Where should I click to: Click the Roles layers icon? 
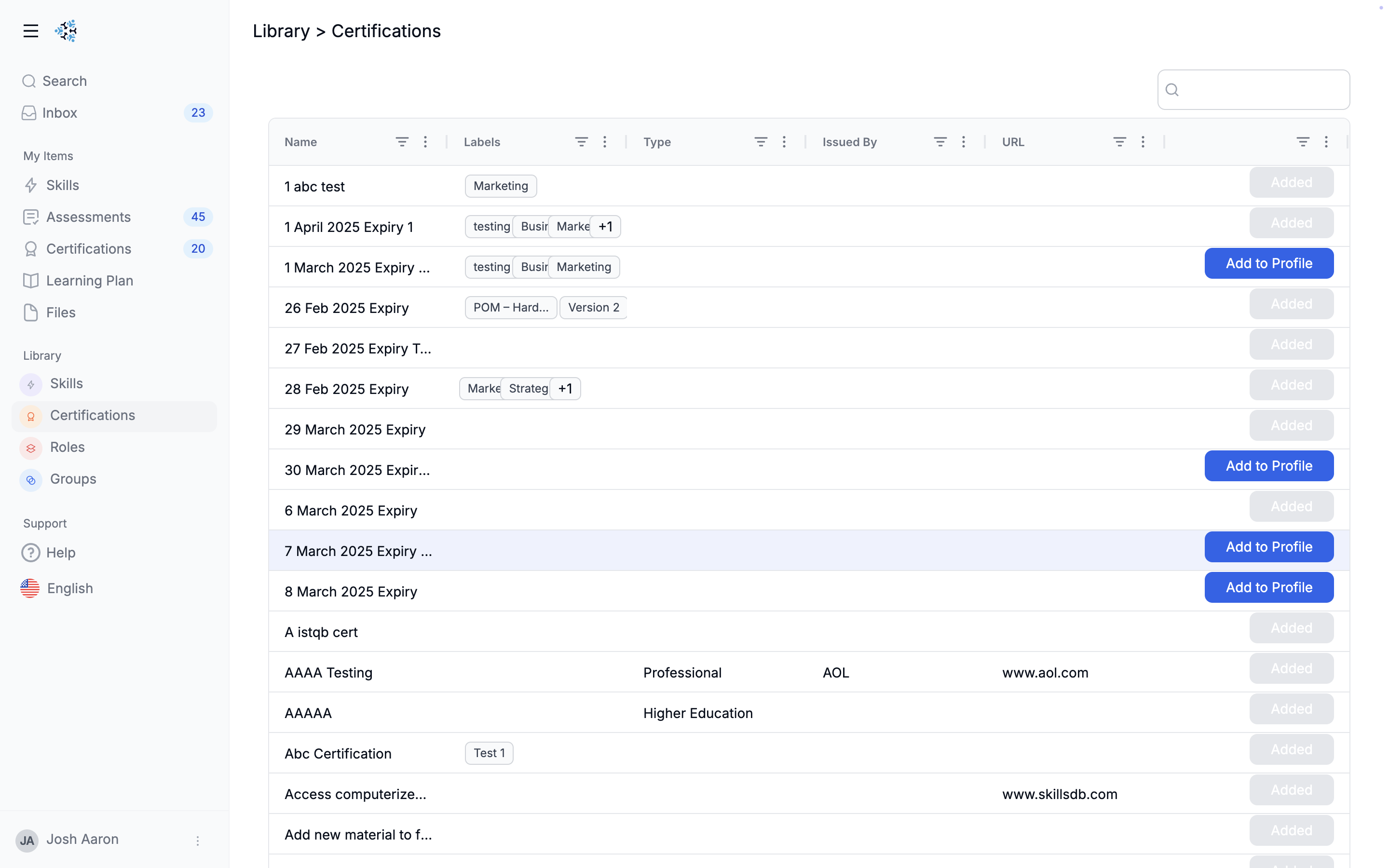(31, 448)
